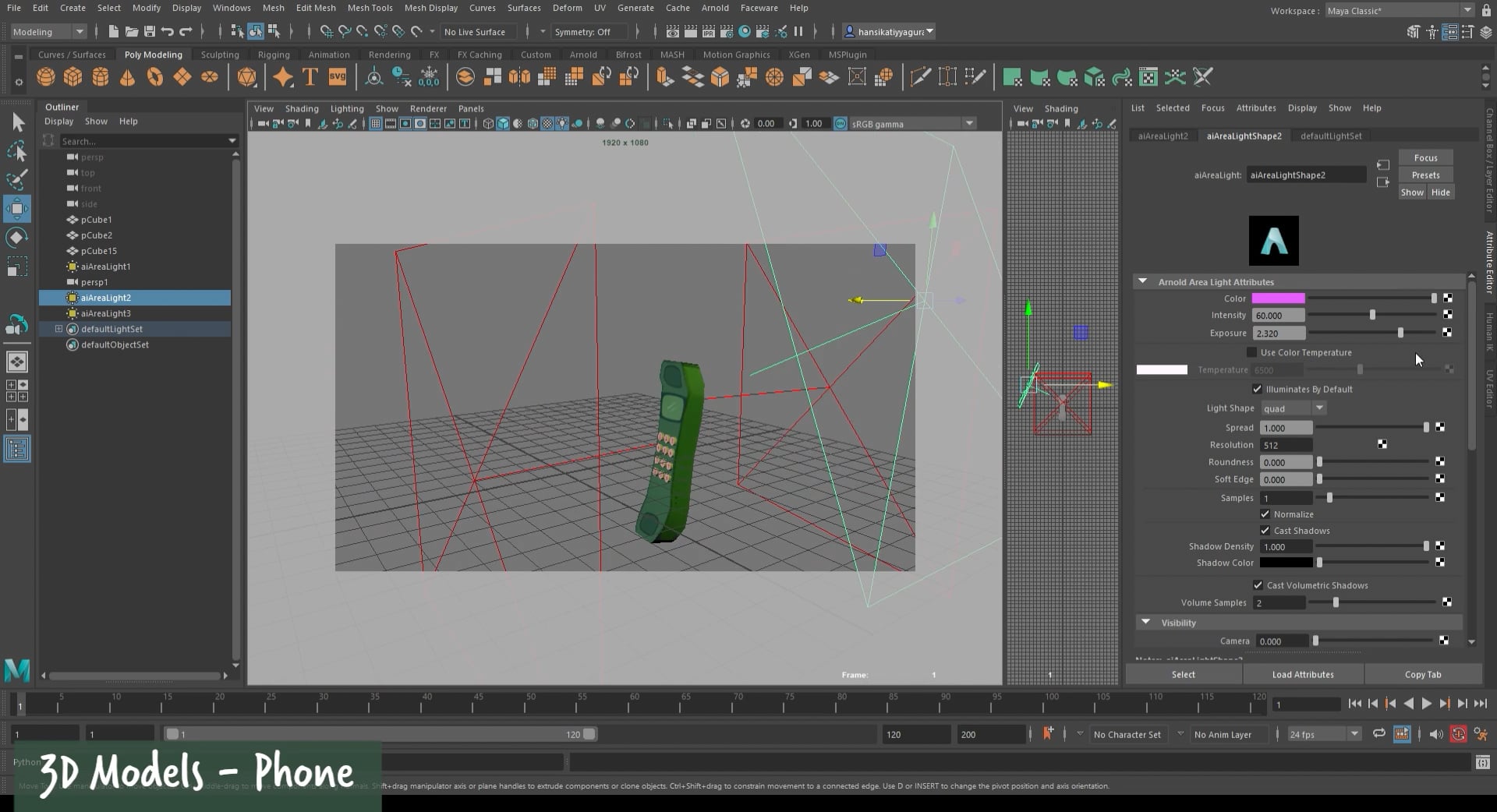Select the arrow Select tool in toolbox
Screen dimensions: 1497x812
[17, 122]
